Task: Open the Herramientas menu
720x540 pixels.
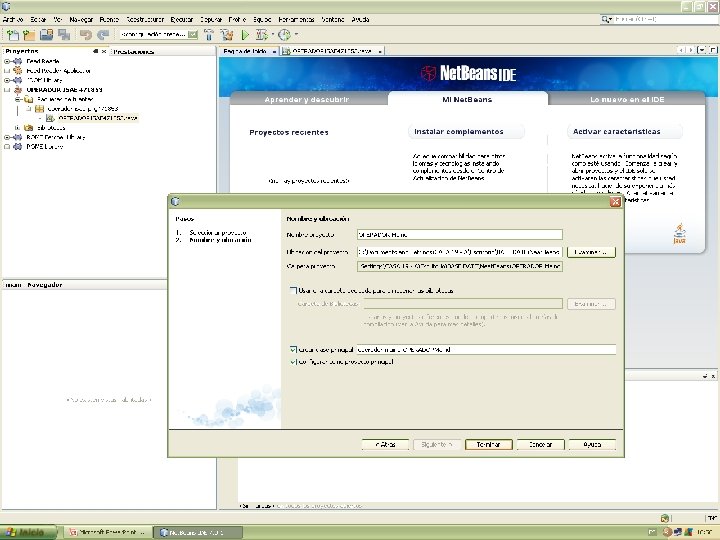Action: pyautogui.click(x=296, y=19)
